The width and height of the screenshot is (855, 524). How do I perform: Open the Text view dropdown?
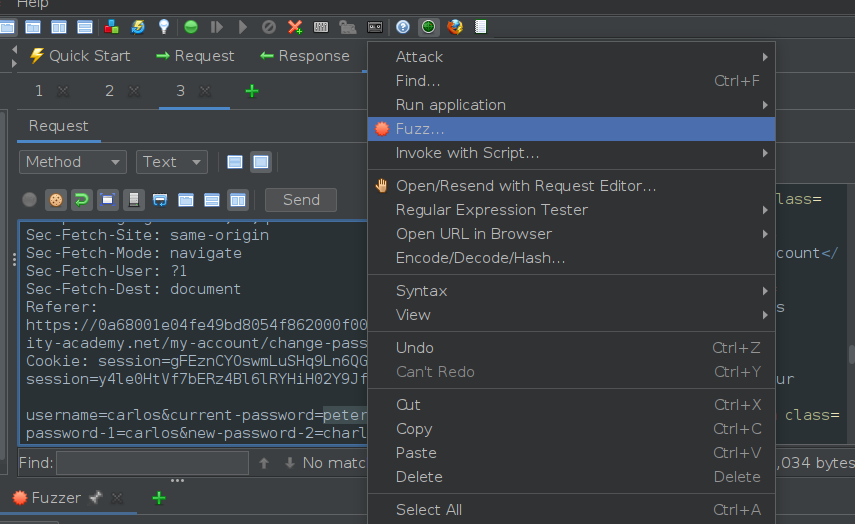[x=171, y=162]
